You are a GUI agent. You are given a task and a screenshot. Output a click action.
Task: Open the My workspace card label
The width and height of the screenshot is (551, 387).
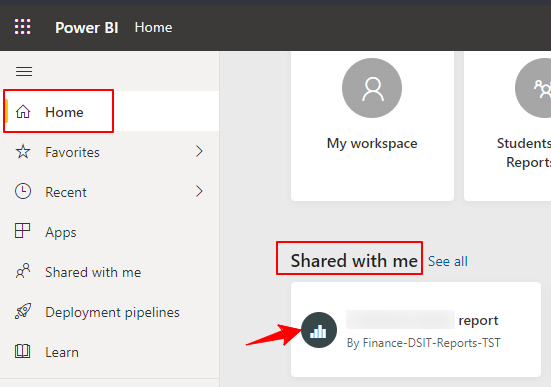[x=372, y=143]
